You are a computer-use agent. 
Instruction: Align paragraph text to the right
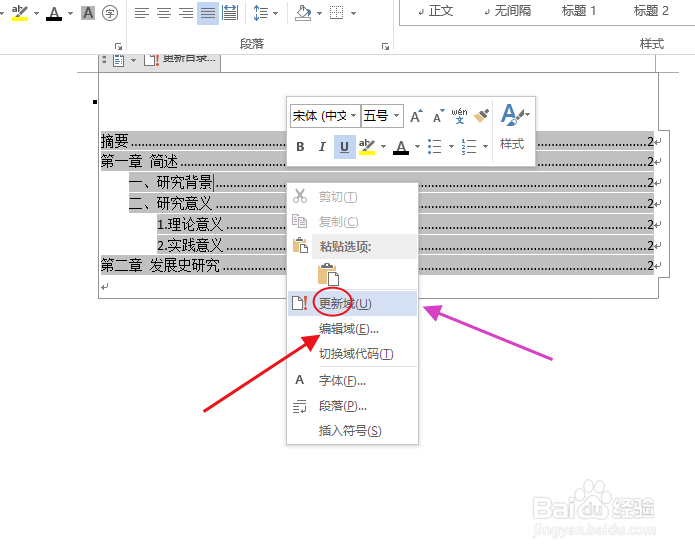coord(186,13)
